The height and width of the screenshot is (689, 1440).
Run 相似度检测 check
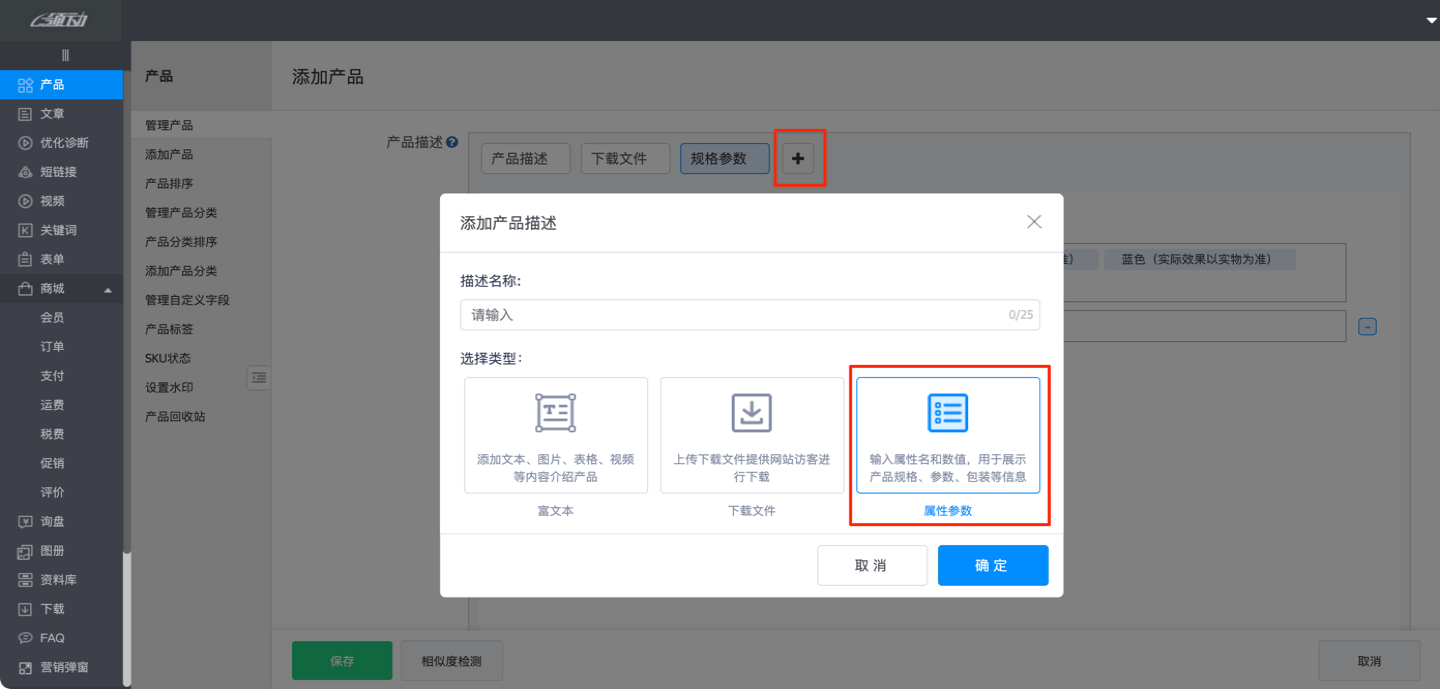[451, 660]
